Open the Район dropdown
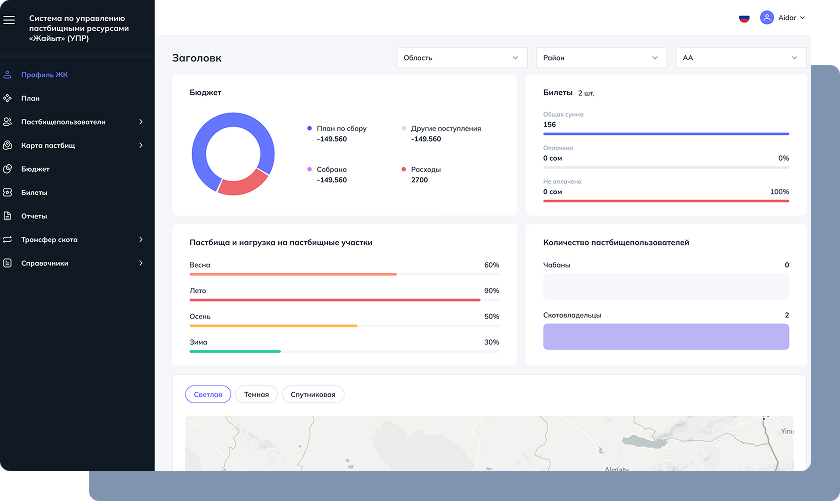Image resolution: width=840 pixels, height=501 pixels. [601, 58]
